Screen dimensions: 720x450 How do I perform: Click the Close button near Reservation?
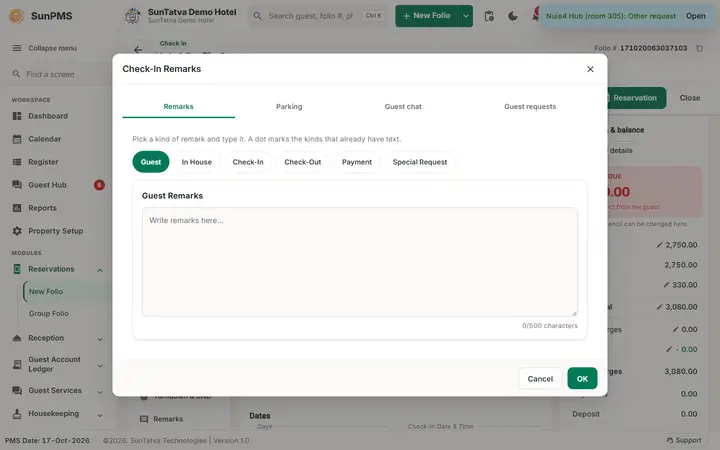[x=690, y=98]
